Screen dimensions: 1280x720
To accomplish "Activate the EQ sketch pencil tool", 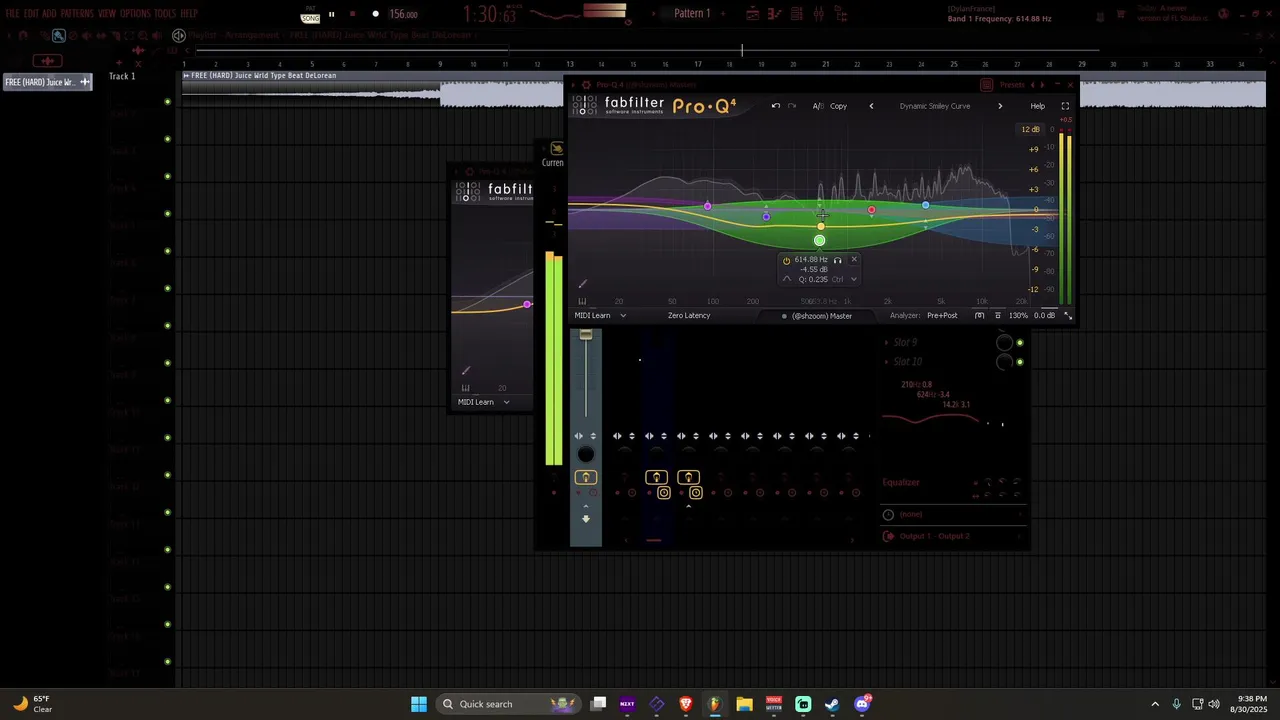I will point(583,284).
